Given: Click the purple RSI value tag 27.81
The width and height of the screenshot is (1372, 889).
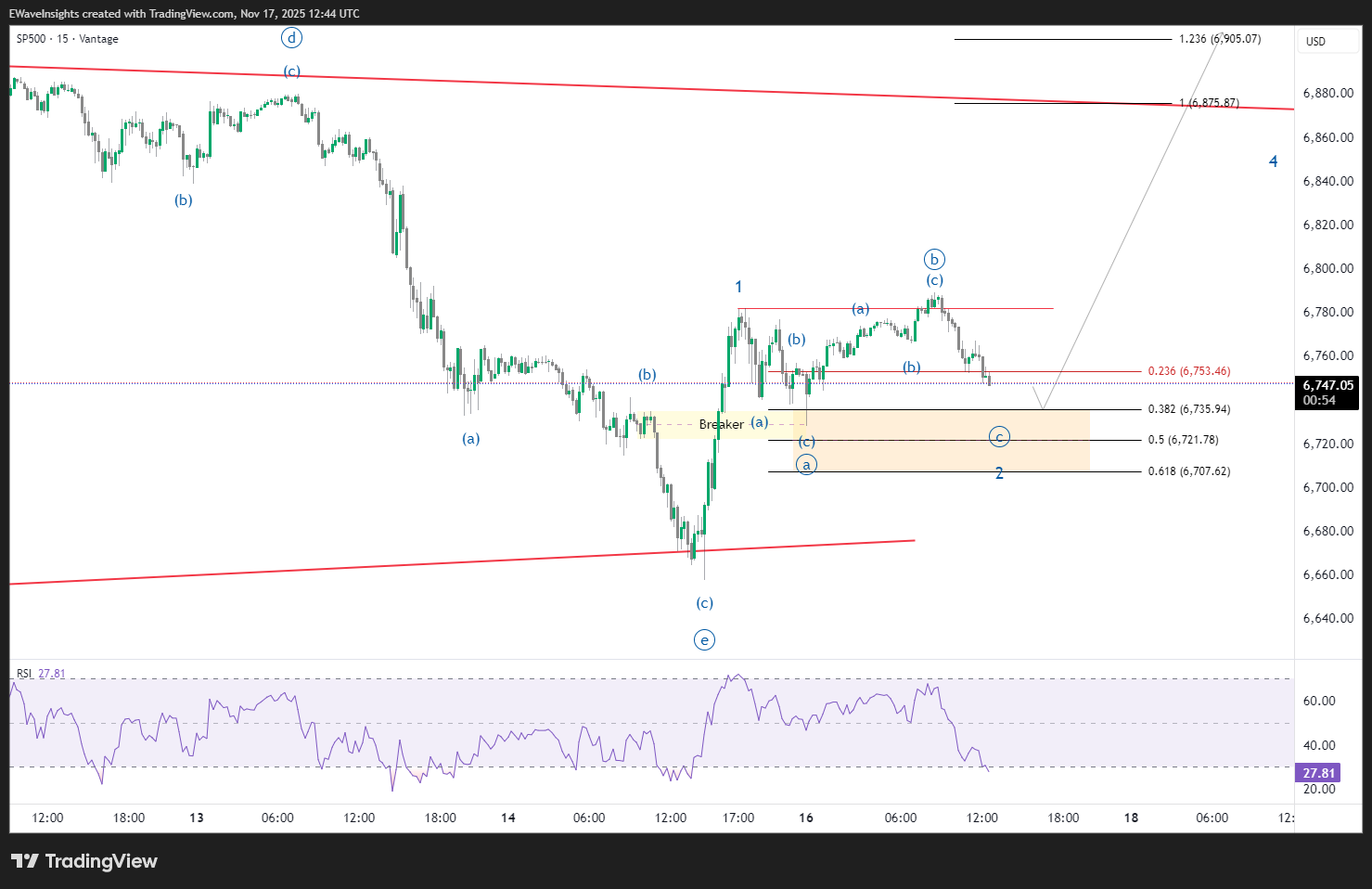Looking at the screenshot, I should [x=1318, y=773].
